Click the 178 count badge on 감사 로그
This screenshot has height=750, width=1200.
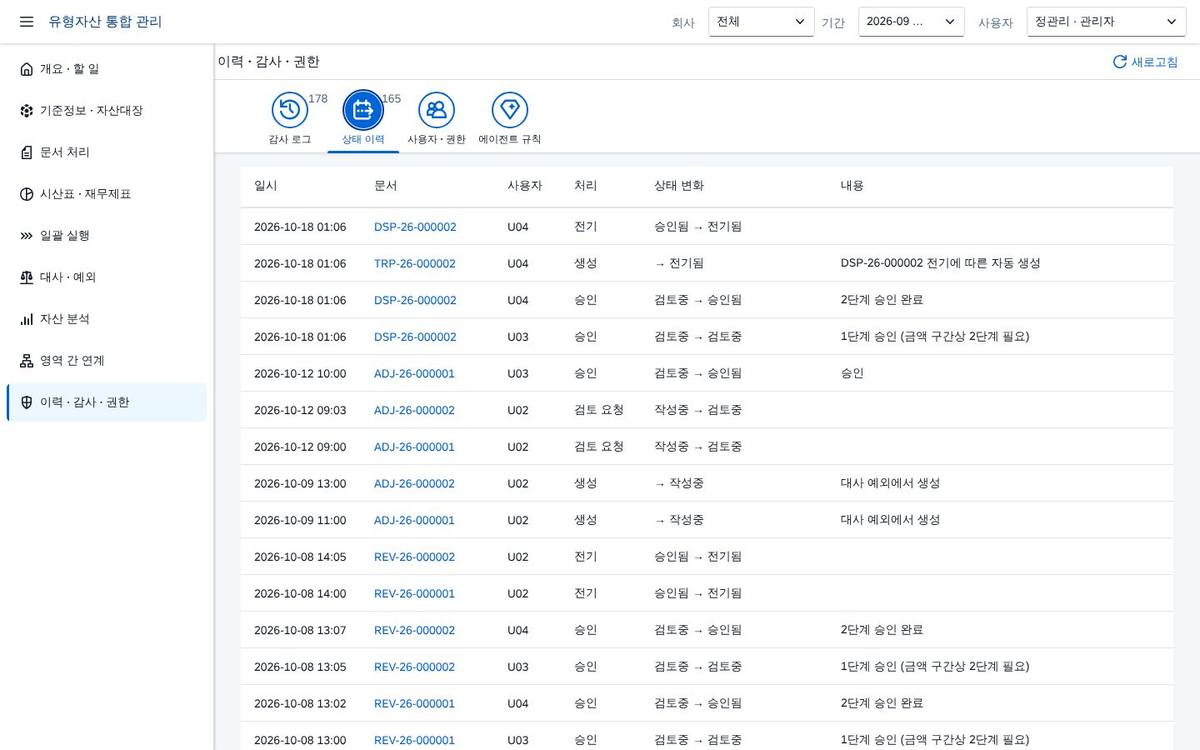tap(318, 99)
